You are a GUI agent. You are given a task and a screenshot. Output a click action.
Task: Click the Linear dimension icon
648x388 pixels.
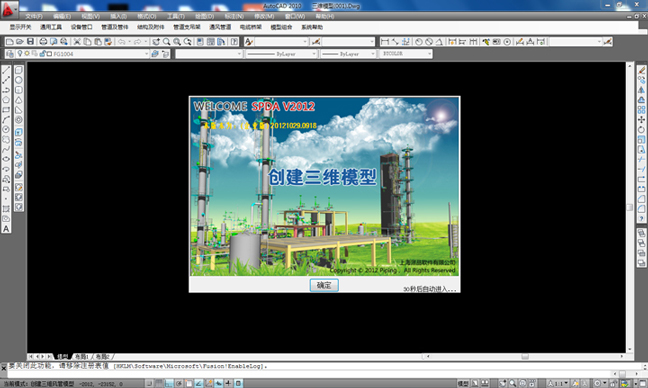pos(385,41)
